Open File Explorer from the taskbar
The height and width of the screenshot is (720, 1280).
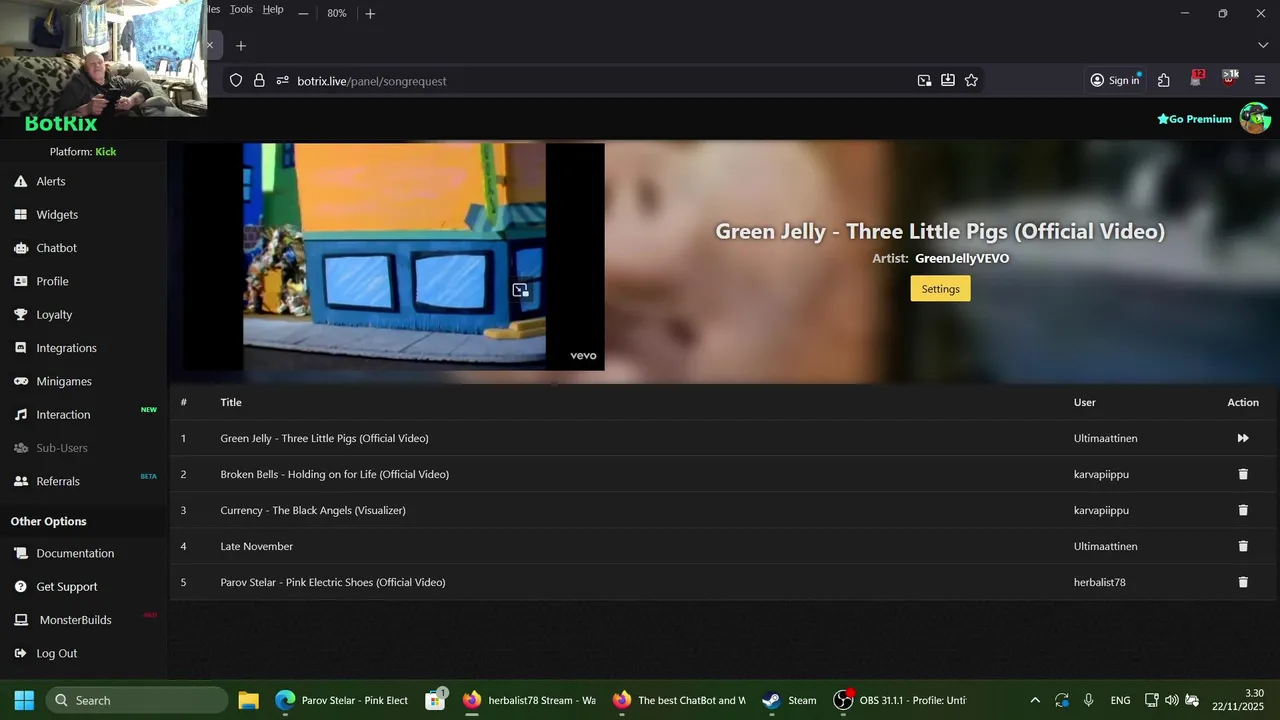(248, 700)
